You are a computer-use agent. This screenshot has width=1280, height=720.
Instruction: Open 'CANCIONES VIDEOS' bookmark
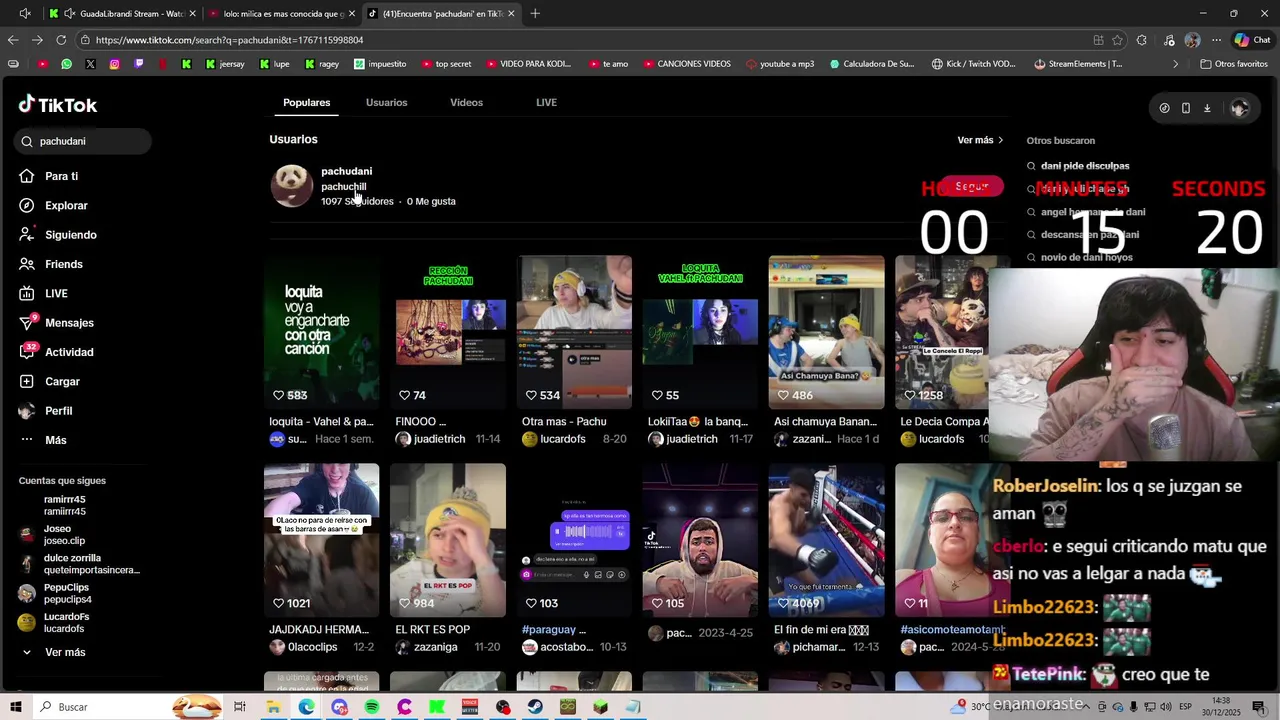[686, 64]
